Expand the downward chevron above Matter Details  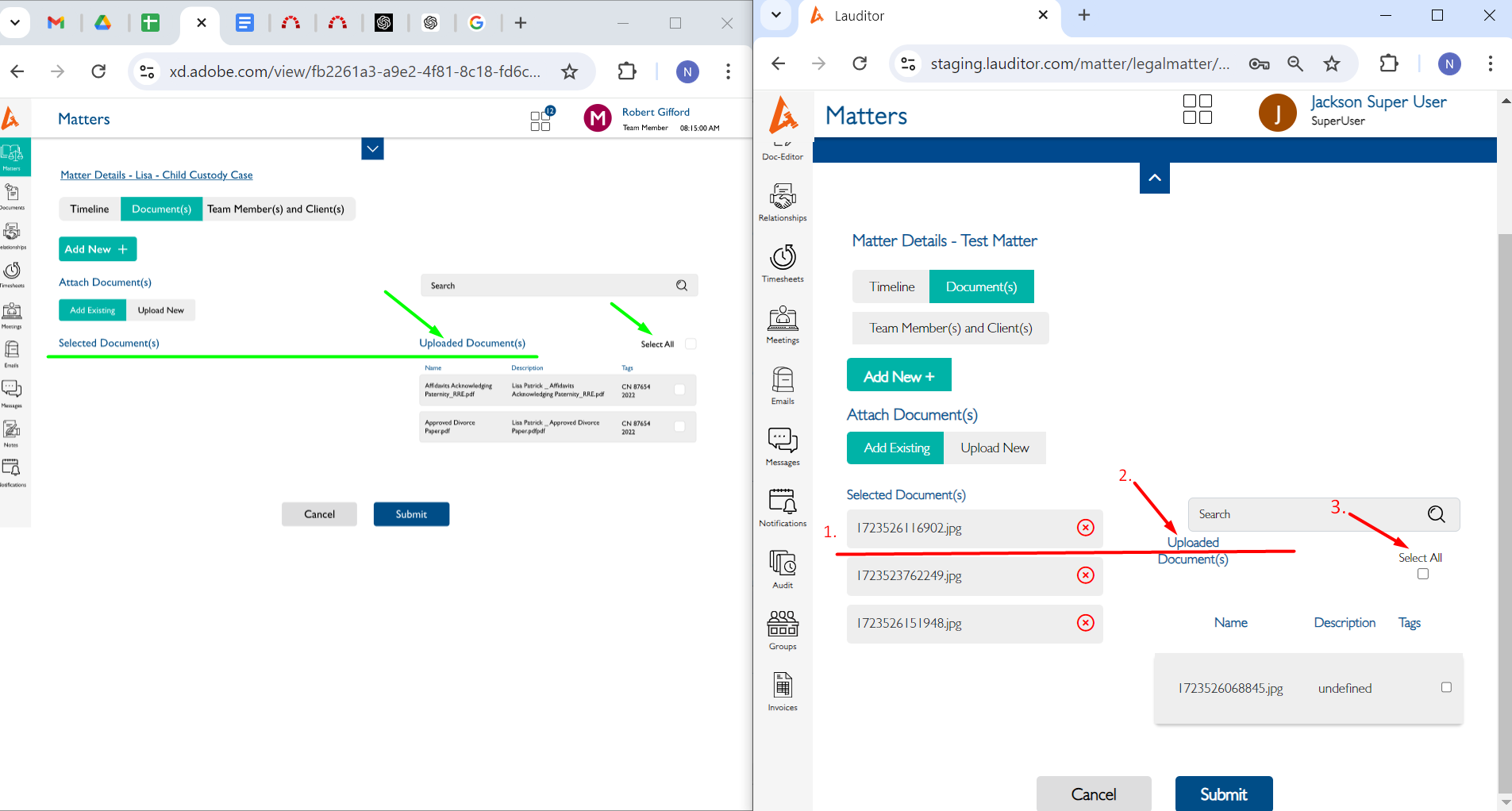pos(372,148)
